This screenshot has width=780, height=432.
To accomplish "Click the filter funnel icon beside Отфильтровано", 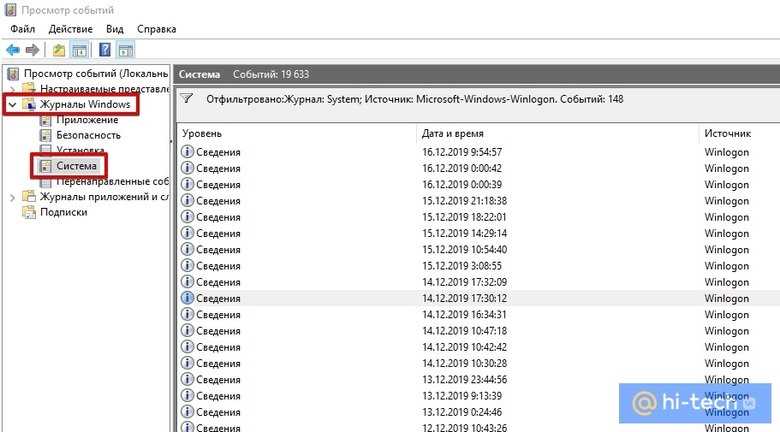I will click(x=187, y=99).
